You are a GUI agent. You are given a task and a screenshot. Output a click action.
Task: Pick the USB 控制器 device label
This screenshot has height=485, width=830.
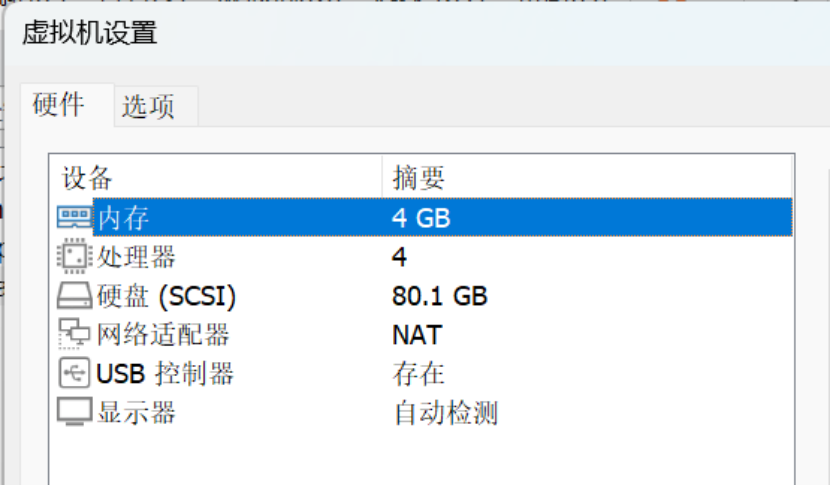(165, 373)
